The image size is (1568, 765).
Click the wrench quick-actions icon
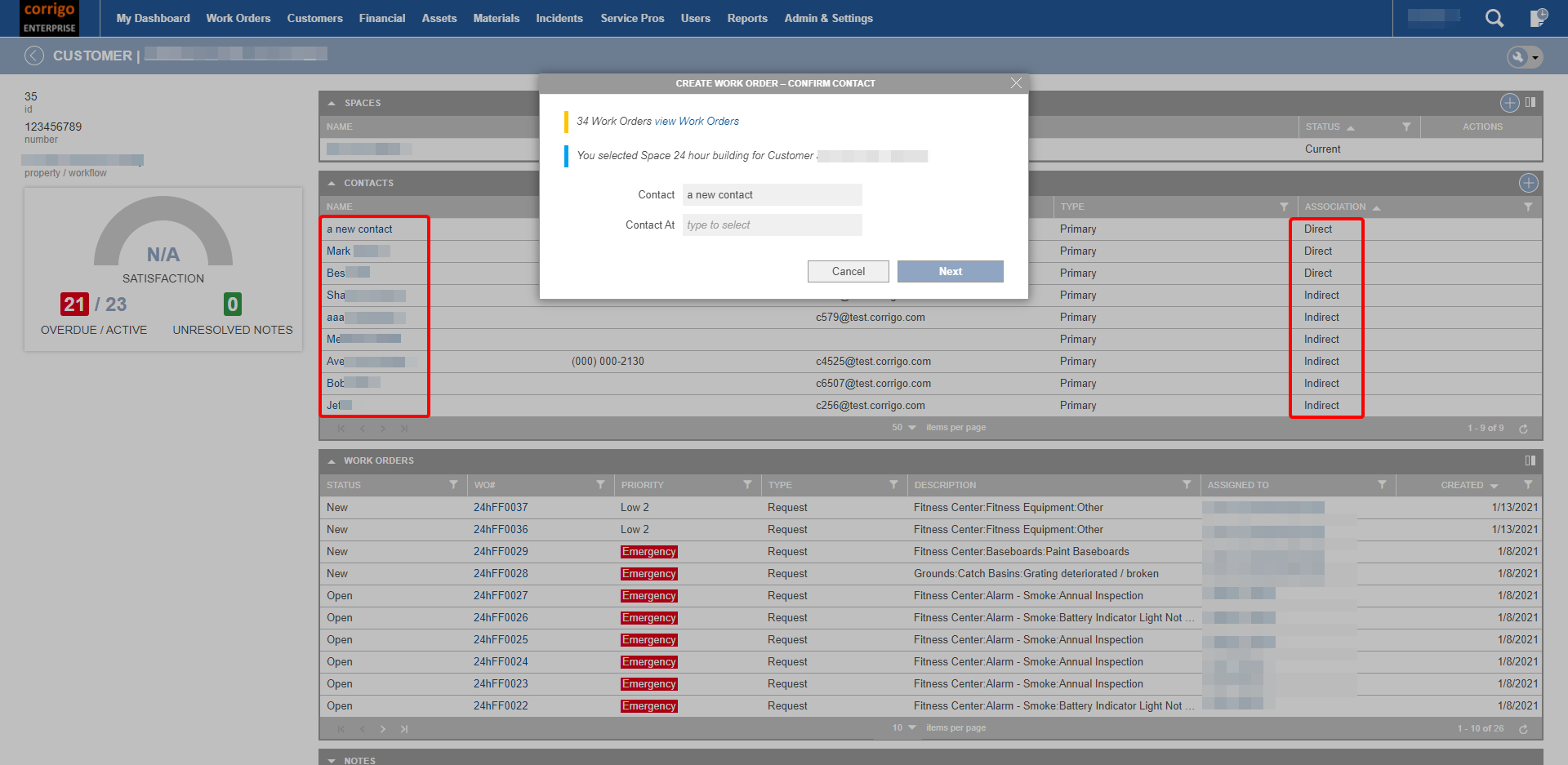pos(1517,57)
